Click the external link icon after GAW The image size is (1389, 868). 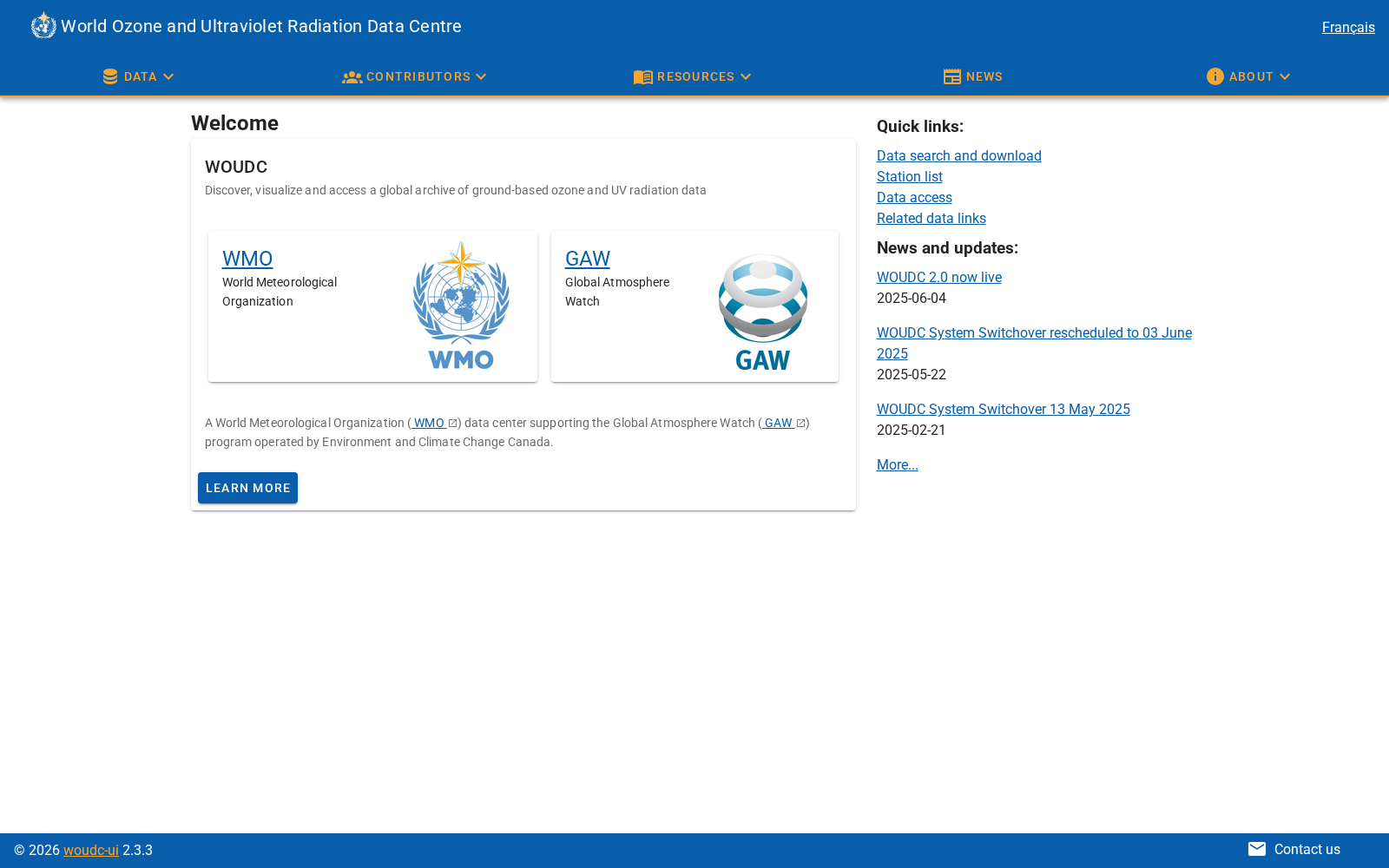(800, 424)
